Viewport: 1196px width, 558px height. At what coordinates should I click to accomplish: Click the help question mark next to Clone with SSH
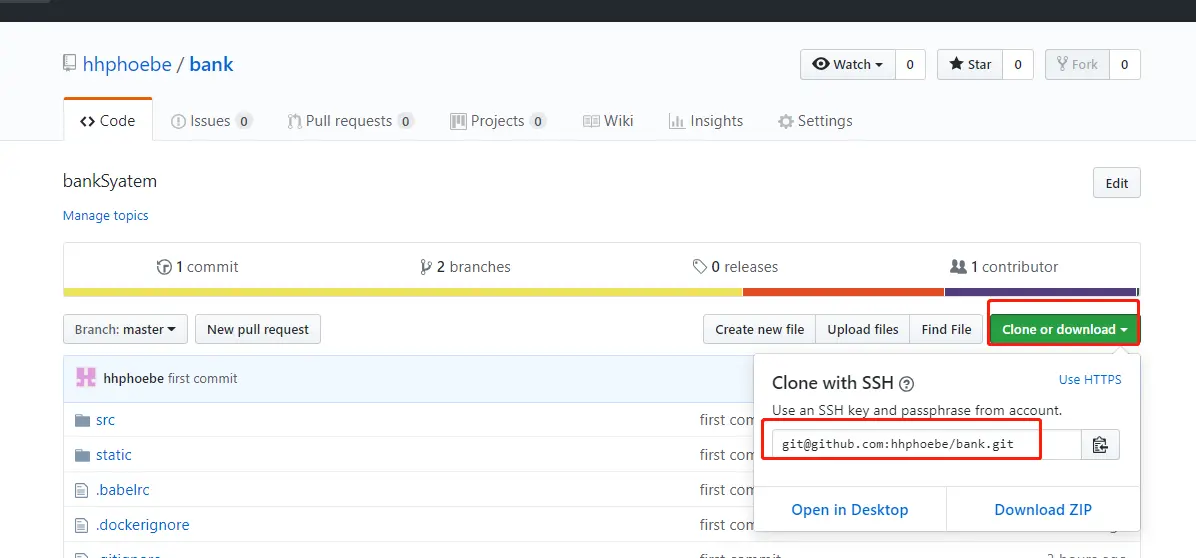(x=907, y=383)
